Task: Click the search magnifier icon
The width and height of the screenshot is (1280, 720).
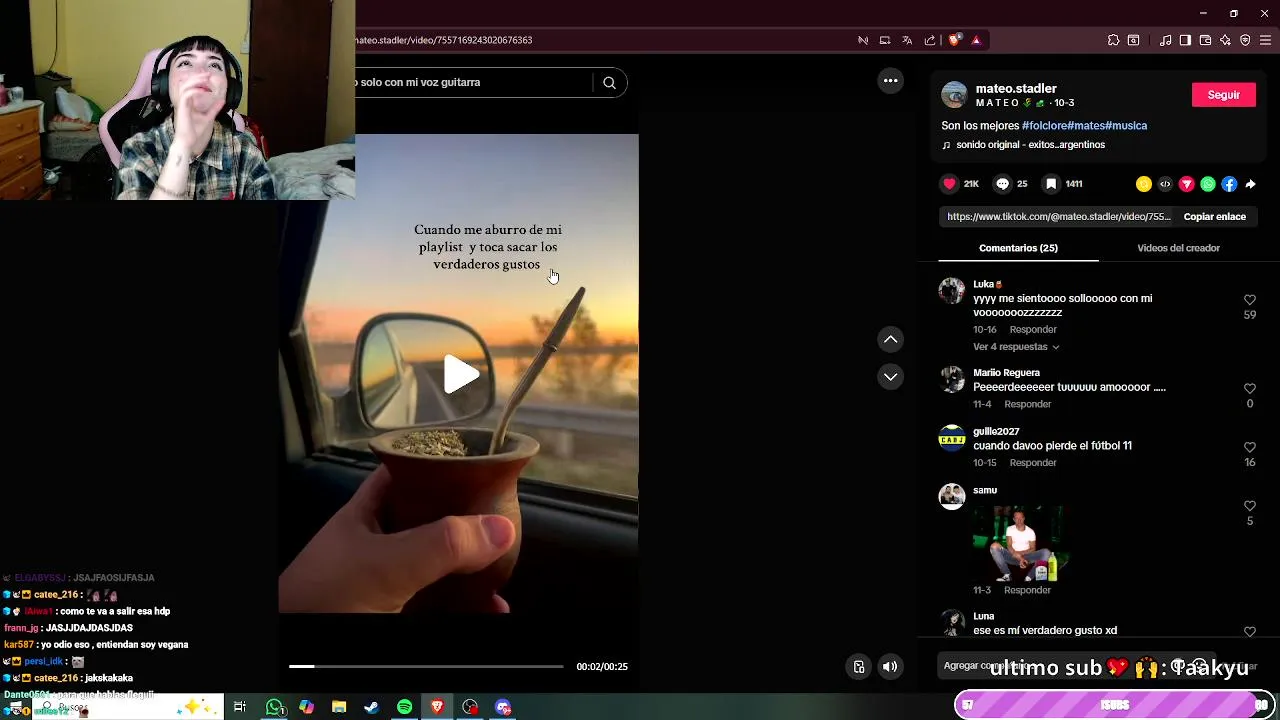Action: pyautogui.click(x=609, y=83)
